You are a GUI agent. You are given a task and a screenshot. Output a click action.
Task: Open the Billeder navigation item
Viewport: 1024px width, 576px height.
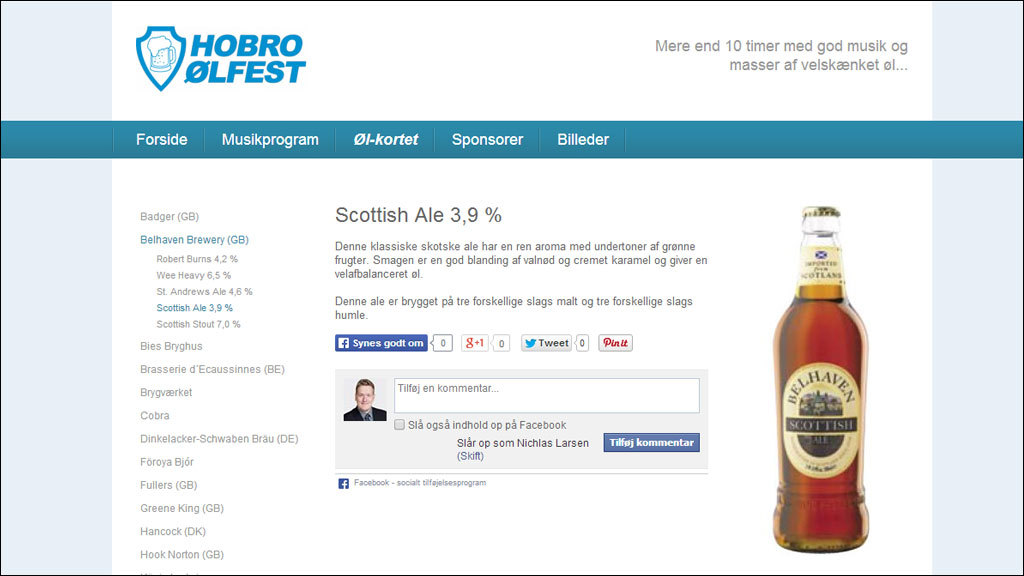tap(583, 140)
